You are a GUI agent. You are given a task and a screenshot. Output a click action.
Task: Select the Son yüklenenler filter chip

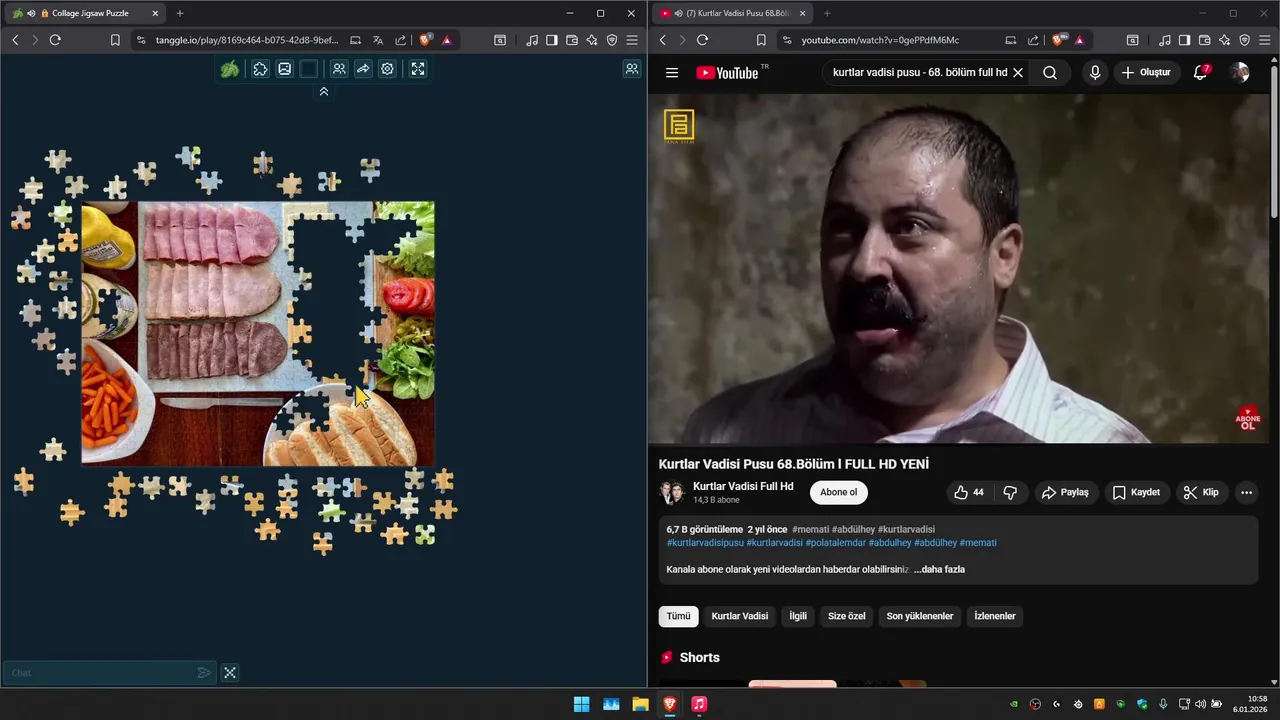[x=920, y=616]
